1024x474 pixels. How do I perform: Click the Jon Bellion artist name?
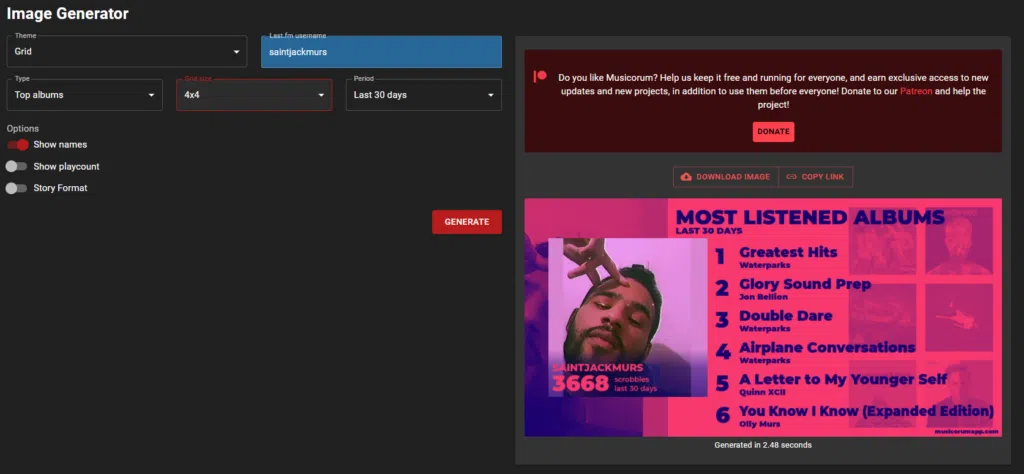click(x=763, y=296)
